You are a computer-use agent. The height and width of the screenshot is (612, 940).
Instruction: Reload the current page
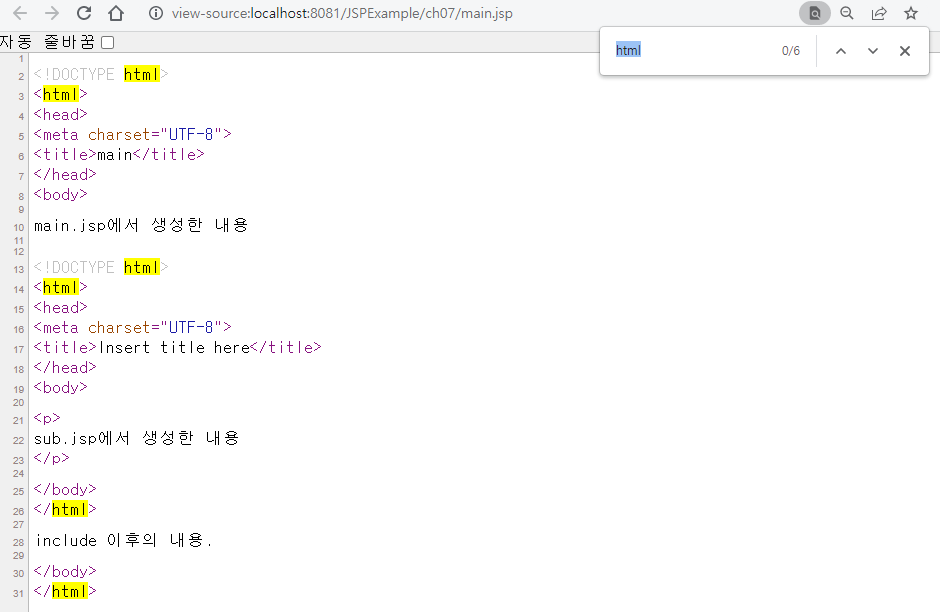[84, 13]
